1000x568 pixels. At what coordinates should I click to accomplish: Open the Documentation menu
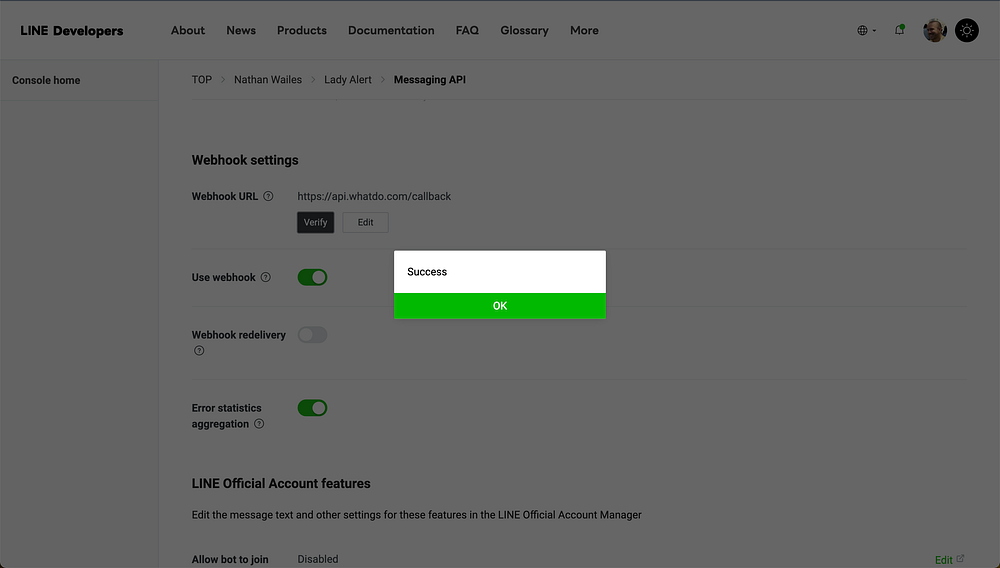[x=391, y=31]
